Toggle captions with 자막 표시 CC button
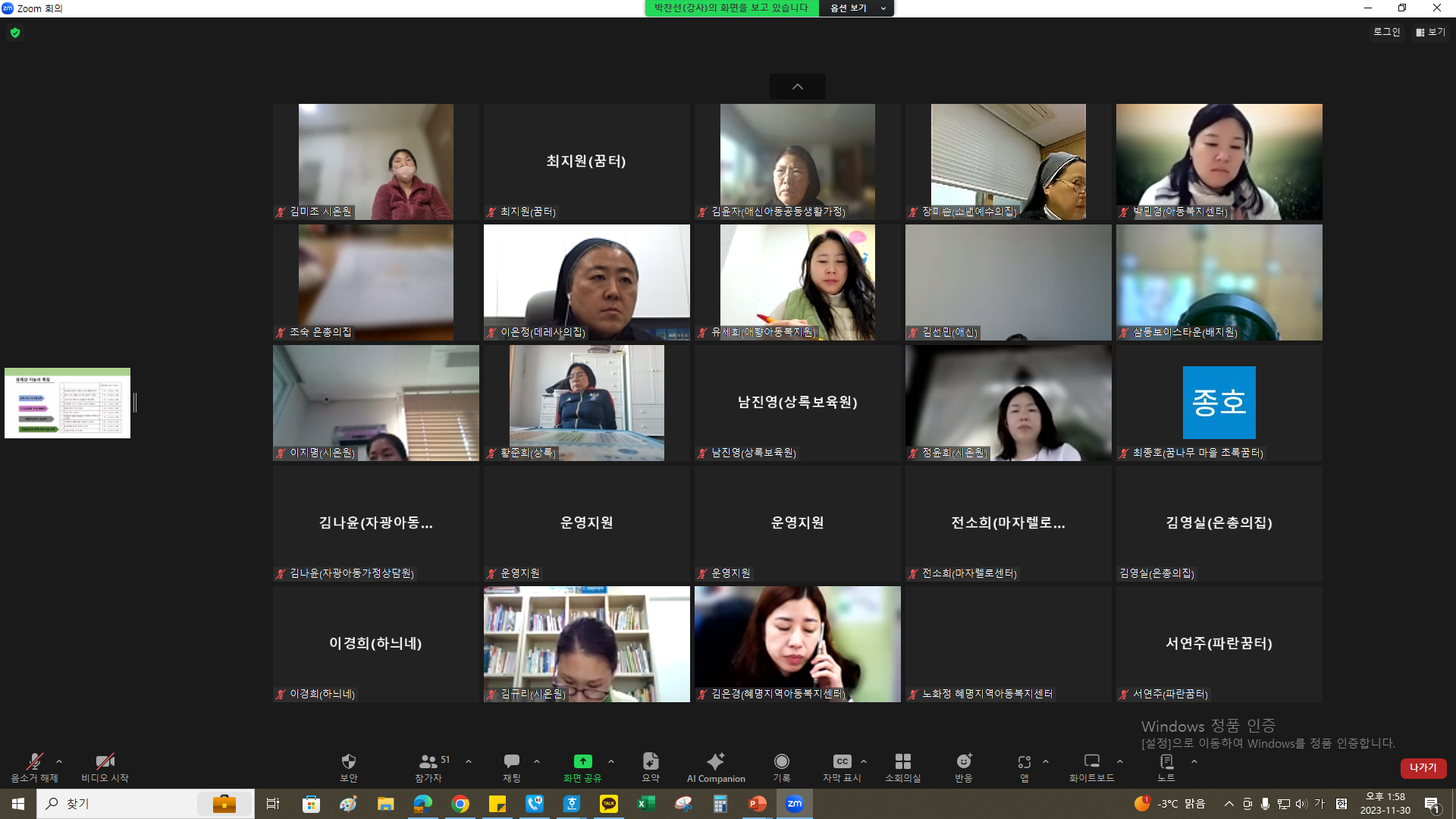The height and width of the screenshot is (819, 1456). pyautogui.click(x=842, y=761)
